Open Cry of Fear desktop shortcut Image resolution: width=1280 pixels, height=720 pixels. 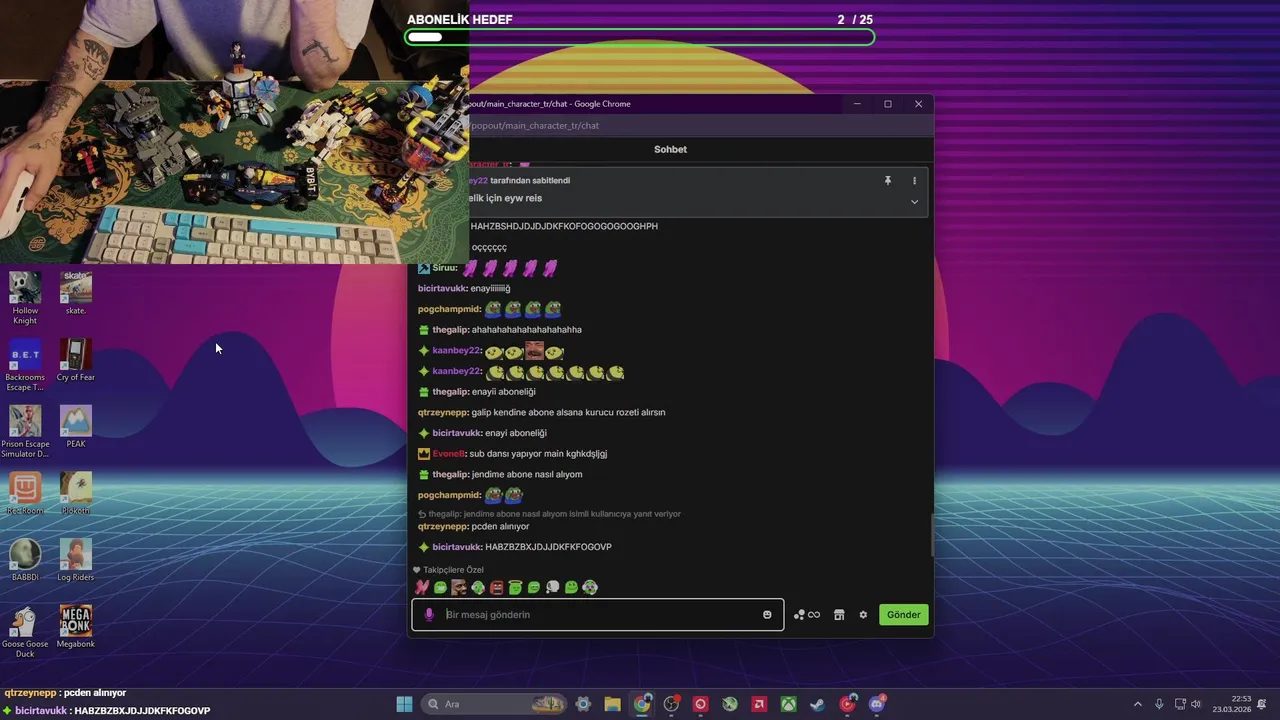pyautogui.click(x=76, y=360)
